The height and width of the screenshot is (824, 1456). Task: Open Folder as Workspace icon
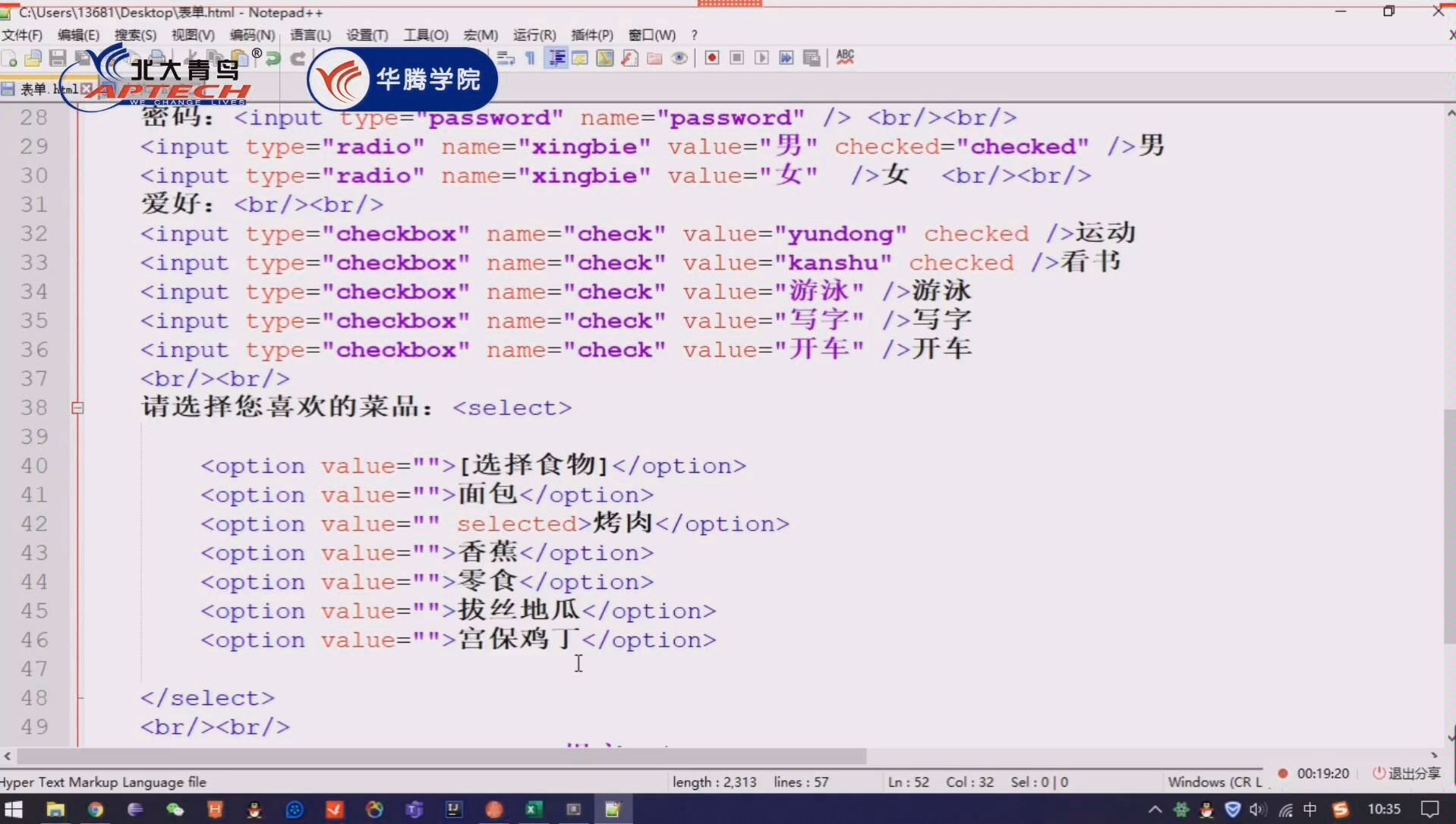[655, 58]
